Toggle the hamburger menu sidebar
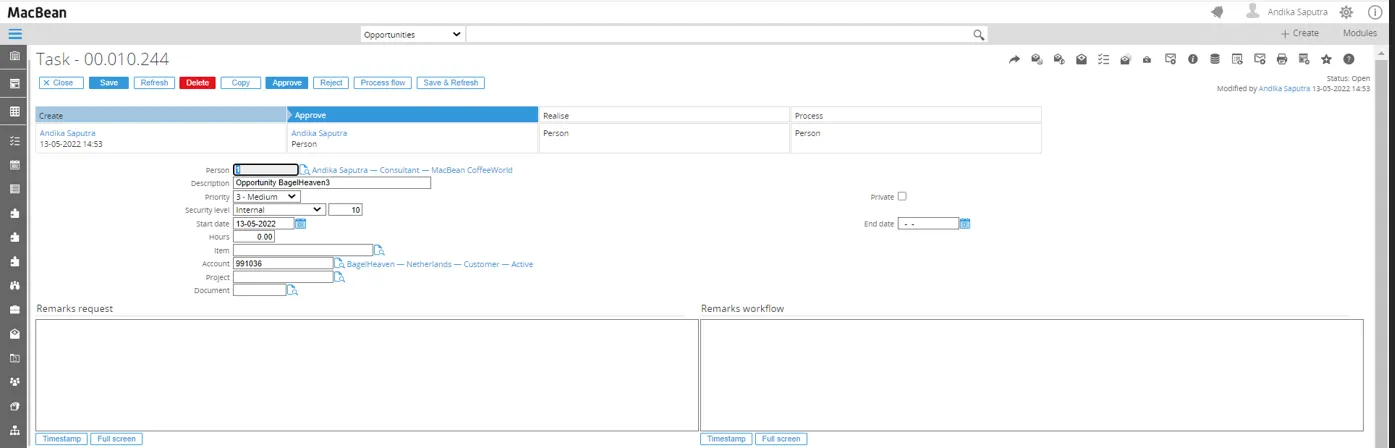This screenshot has height=448, width=1395. 15,34
